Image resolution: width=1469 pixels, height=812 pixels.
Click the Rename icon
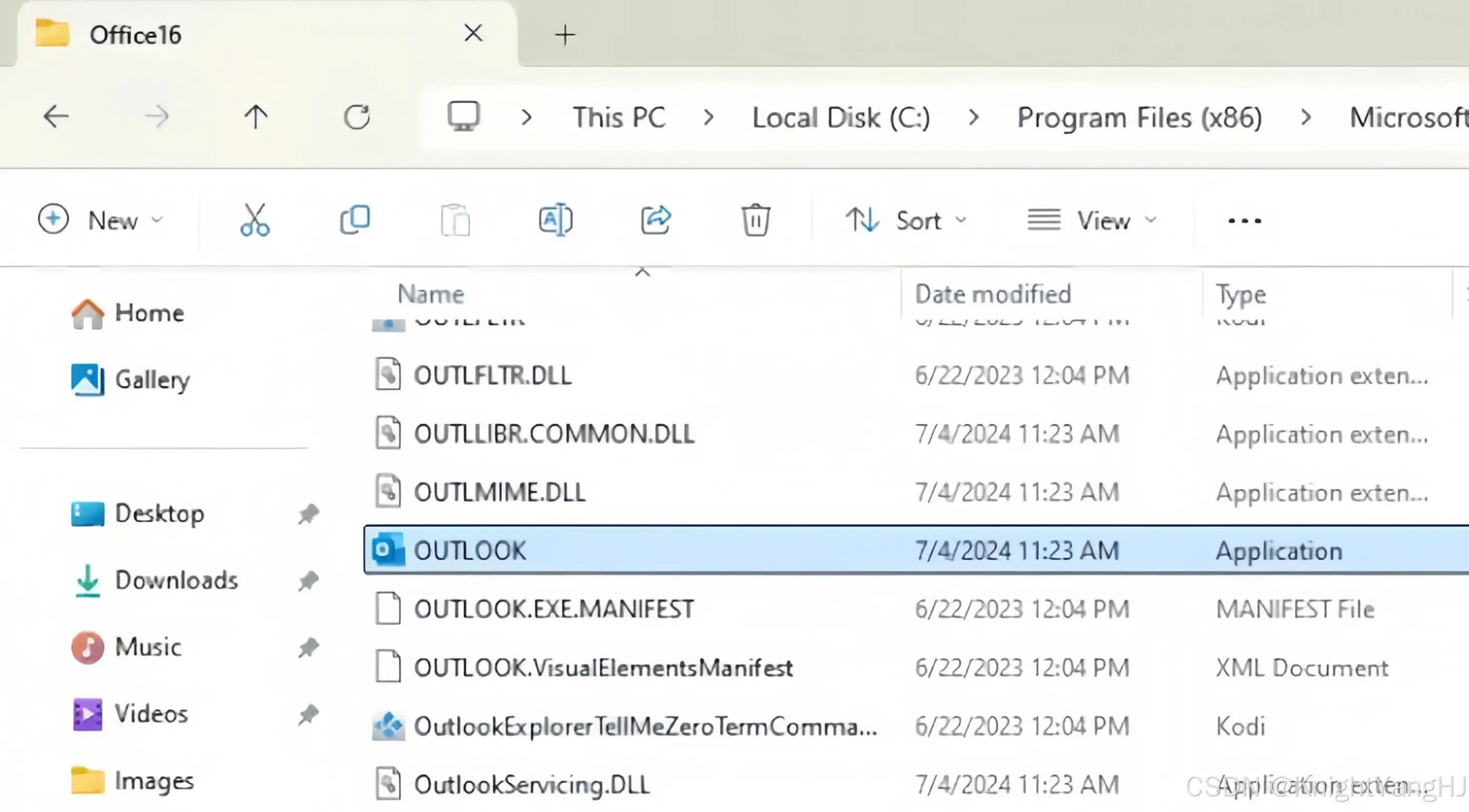556,220
